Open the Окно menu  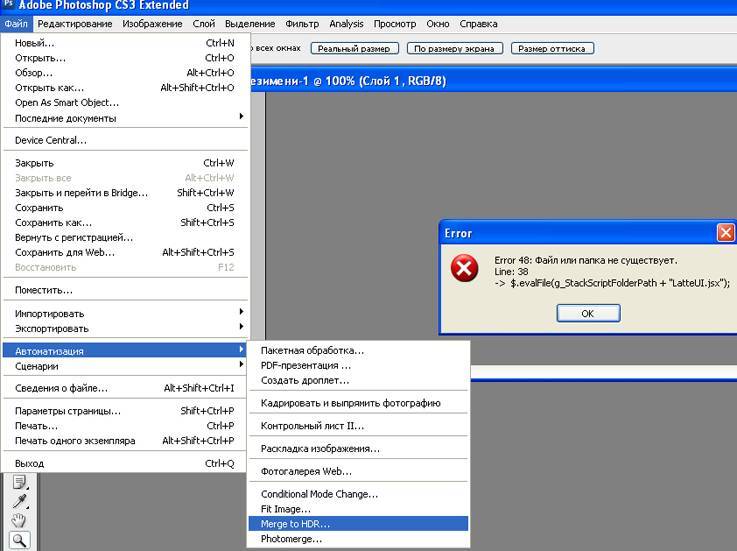tap(438, 24)
